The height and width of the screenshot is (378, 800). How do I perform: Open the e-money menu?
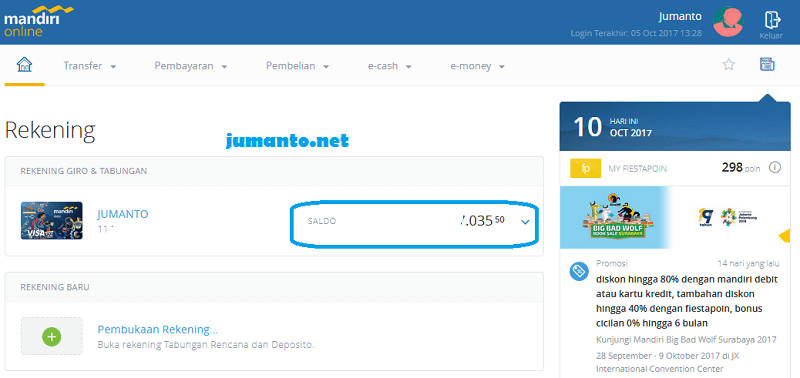click(x=478, y=66)
